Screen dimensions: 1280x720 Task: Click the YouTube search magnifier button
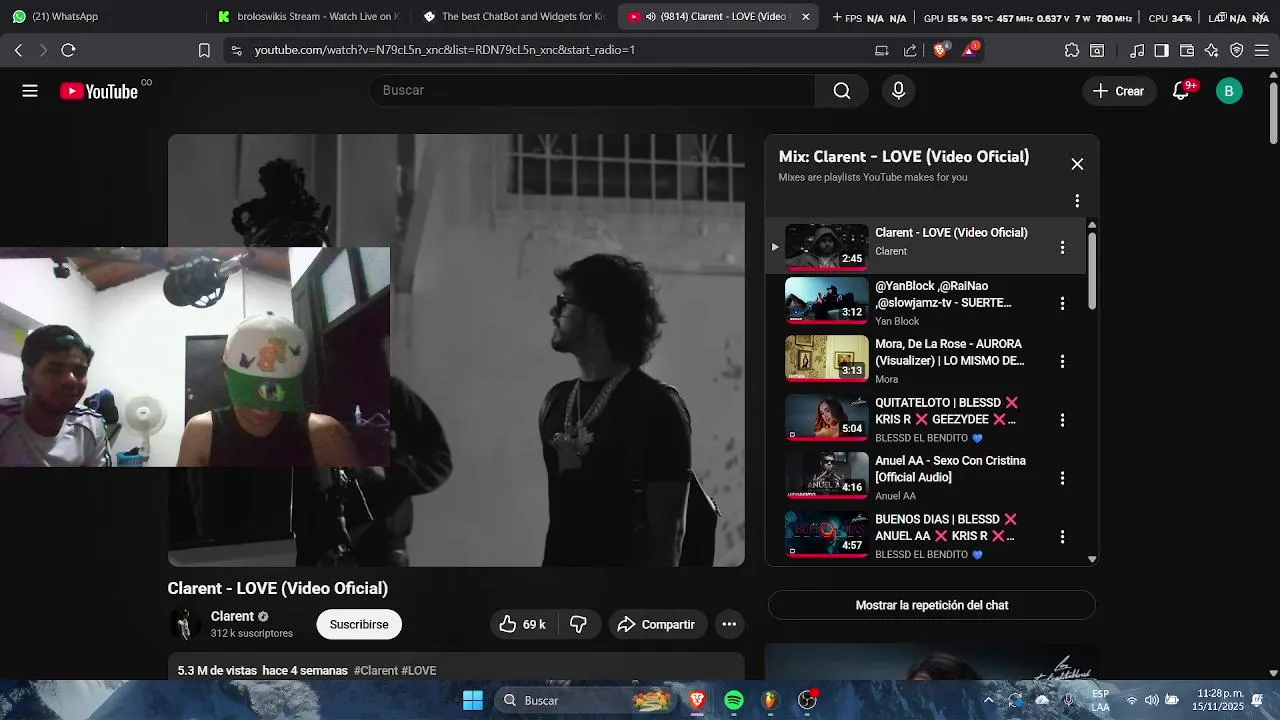(x=842, y=91)
